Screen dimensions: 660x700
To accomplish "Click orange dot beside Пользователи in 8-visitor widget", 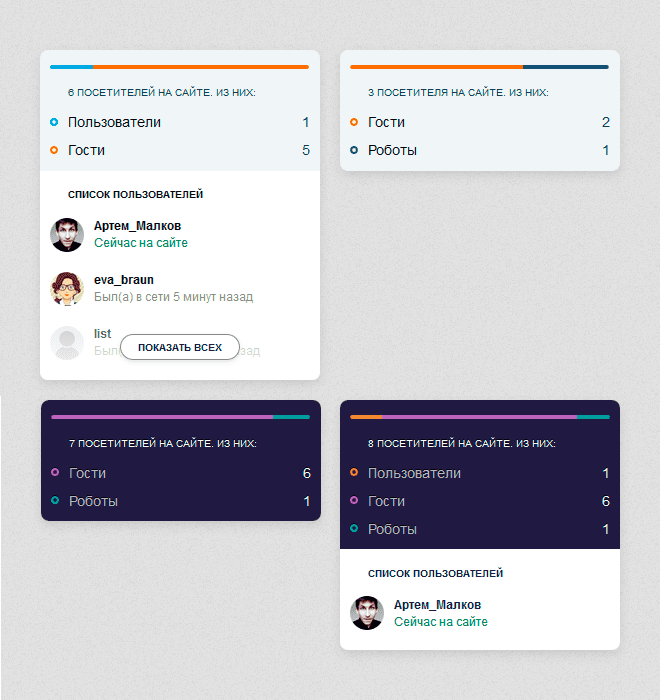I will click(354, 473).
